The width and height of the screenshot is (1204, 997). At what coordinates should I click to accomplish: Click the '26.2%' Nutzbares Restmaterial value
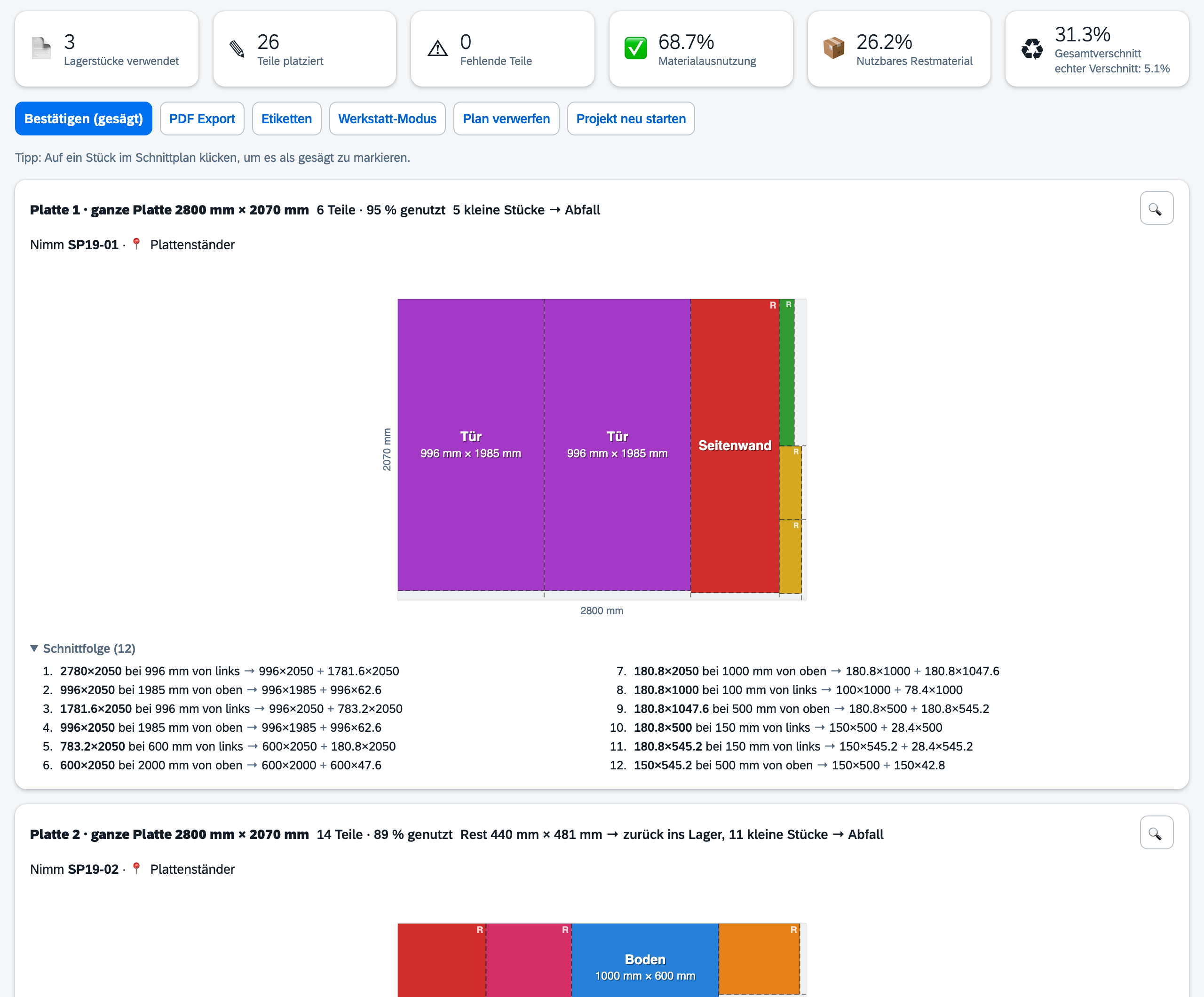884,41
